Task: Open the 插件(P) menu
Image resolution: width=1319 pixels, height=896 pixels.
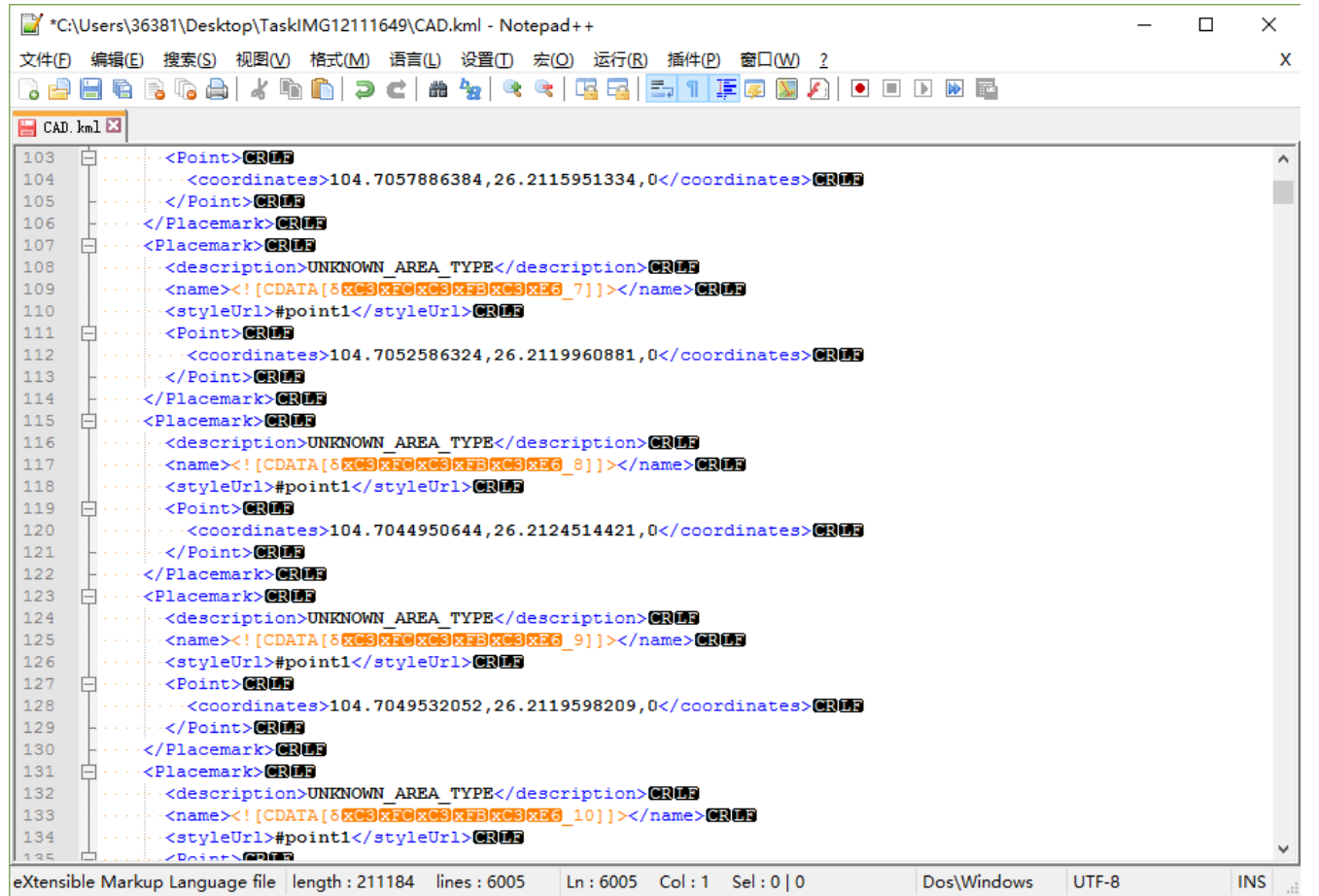Action: pyautogui.click(x=693, y=59)
